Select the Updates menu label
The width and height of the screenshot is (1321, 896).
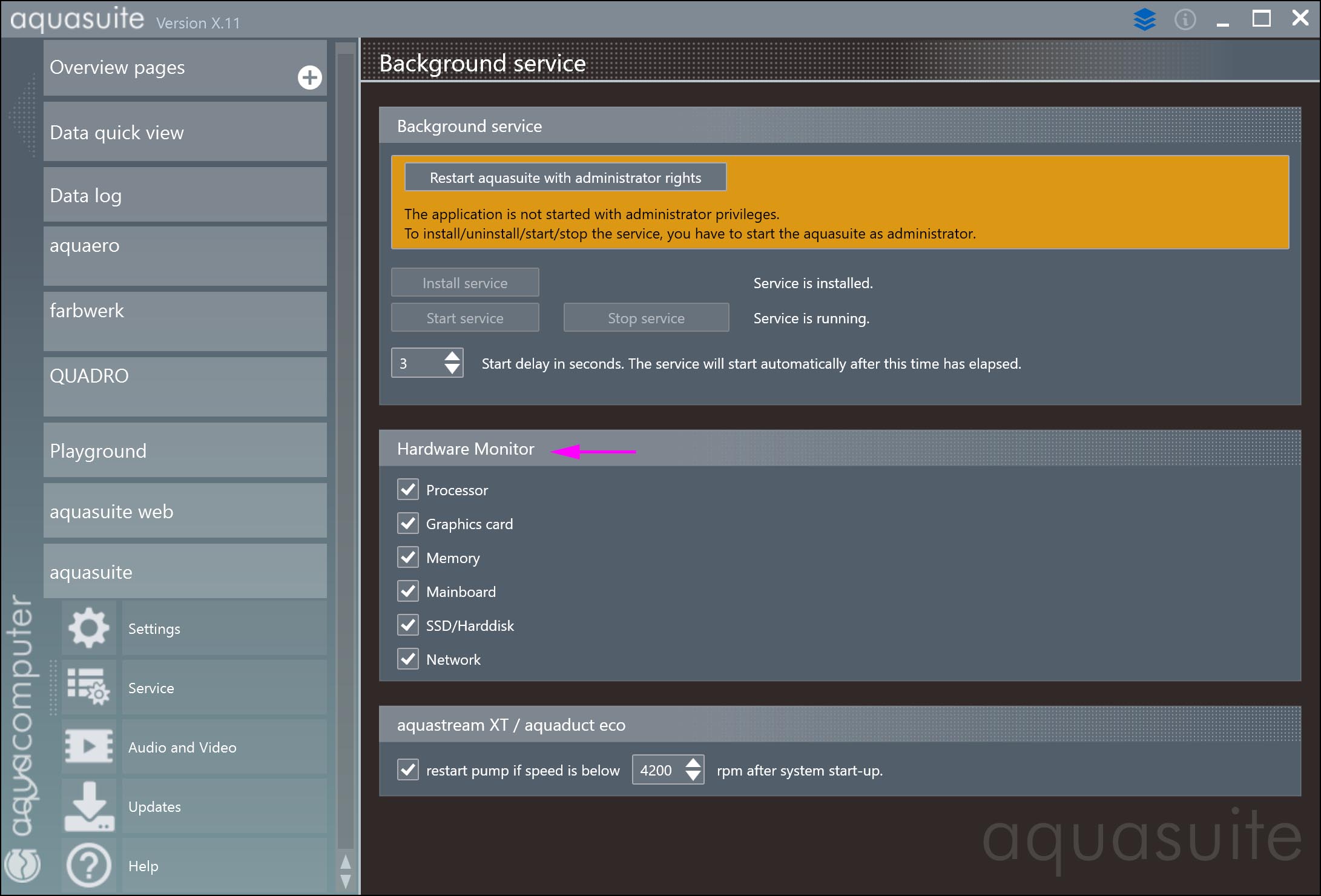tap(154, 807)
